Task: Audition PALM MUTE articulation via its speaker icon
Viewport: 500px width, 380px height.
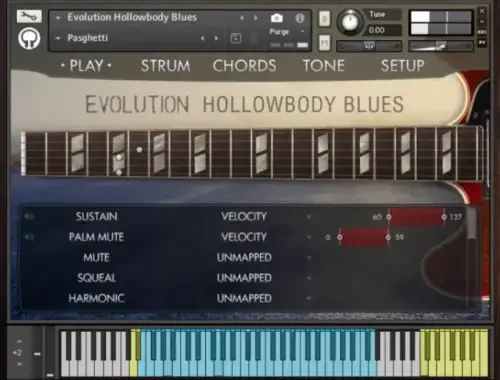Action: coord(29,237)
